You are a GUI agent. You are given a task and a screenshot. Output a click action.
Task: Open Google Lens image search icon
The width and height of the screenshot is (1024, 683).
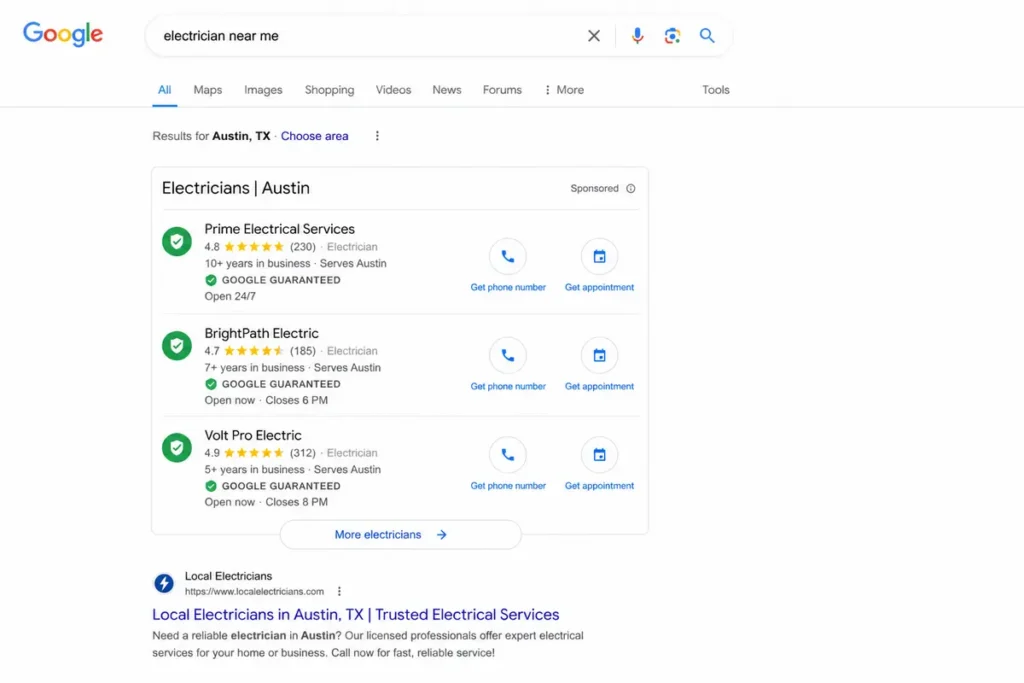click(672, 36)
